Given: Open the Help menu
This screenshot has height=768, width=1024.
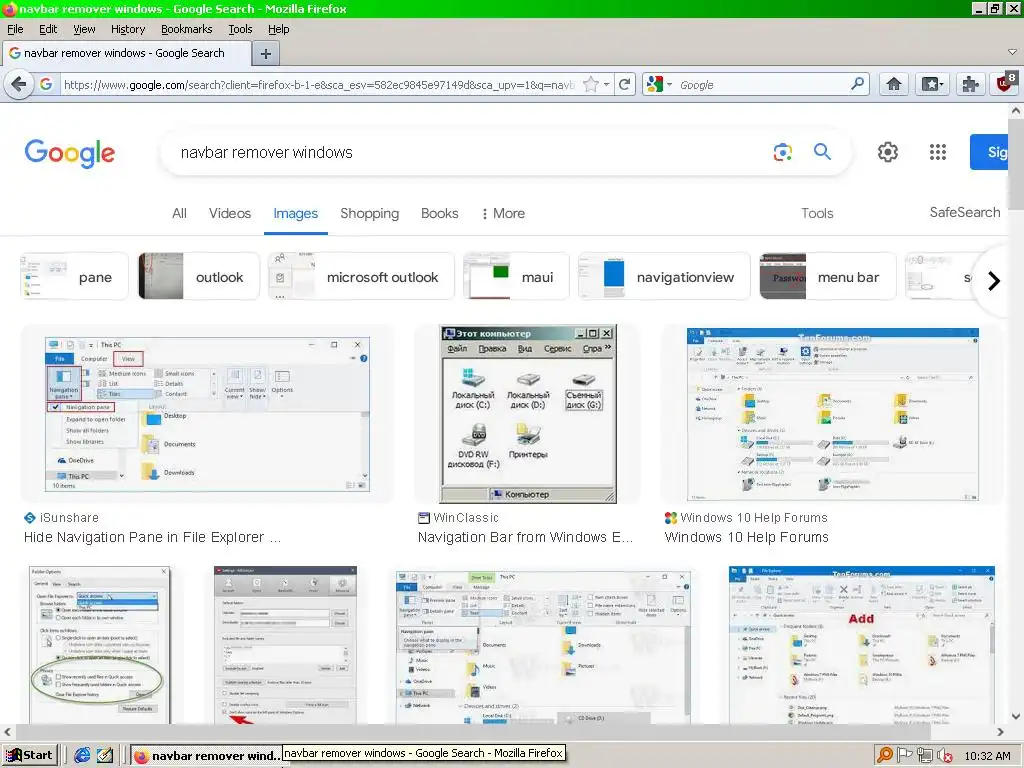Looking at the screenshot, I should click(x=278, y=29).
